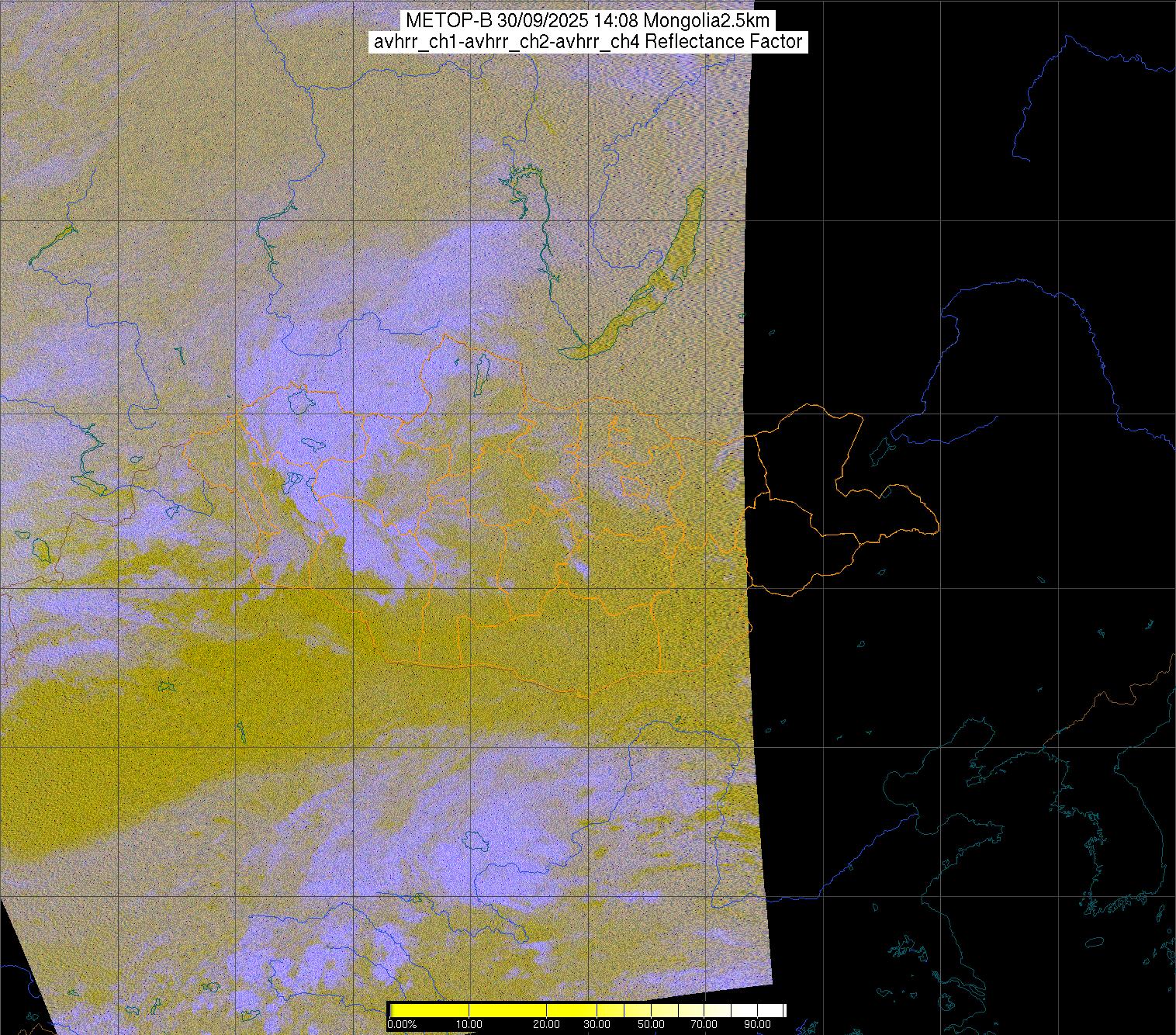The width and height of the screenshot is (1176, 1035).
Task: Click the 30.00 label on the color scale
Action: 597,1025
